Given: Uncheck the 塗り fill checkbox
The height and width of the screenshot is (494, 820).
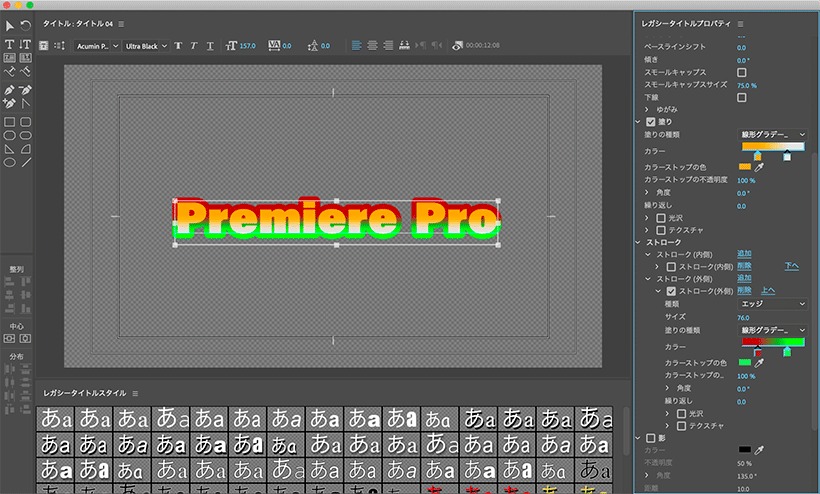Looking at the screenshot, I should [651, 122].
